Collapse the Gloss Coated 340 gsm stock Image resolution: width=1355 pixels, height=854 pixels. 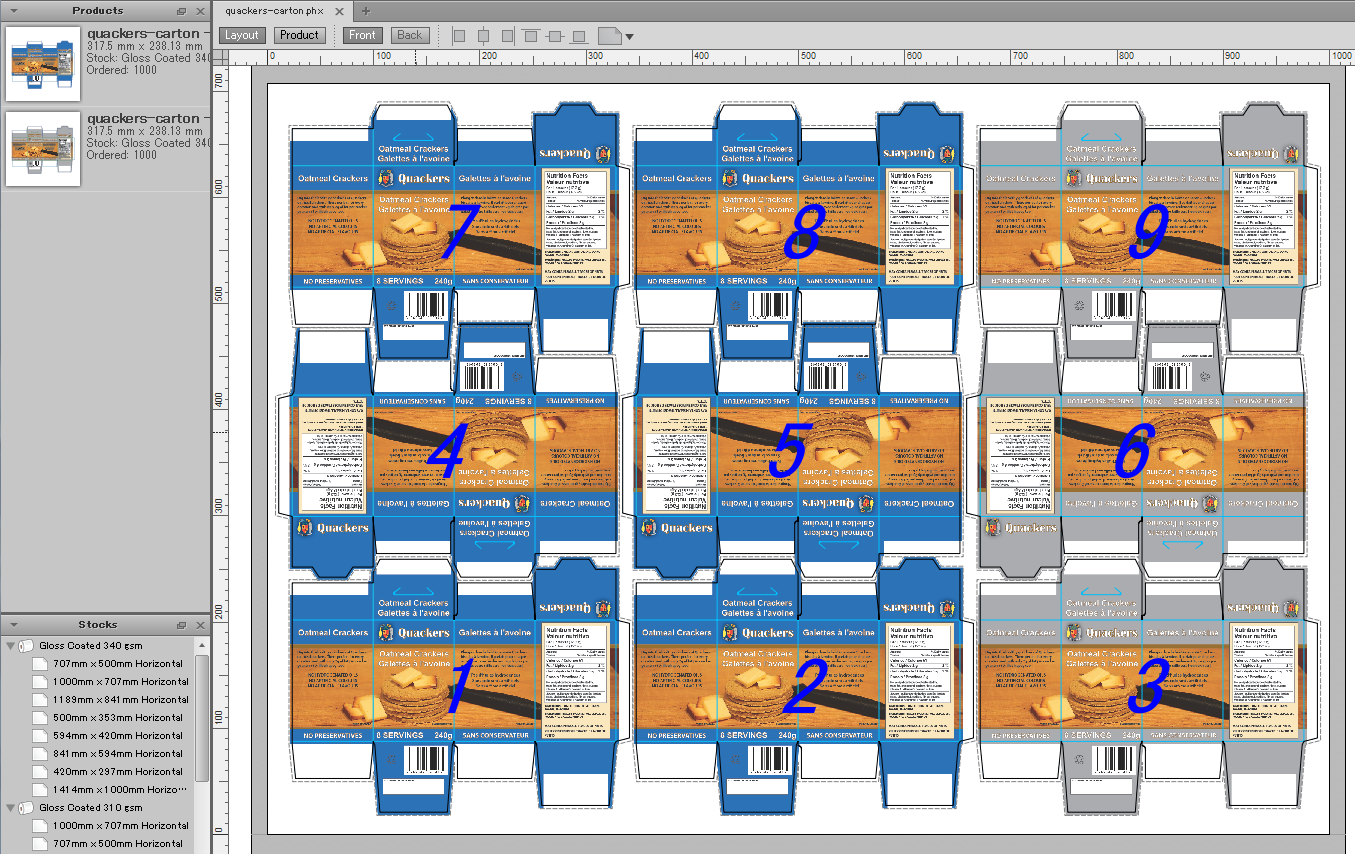click(11, 646)
